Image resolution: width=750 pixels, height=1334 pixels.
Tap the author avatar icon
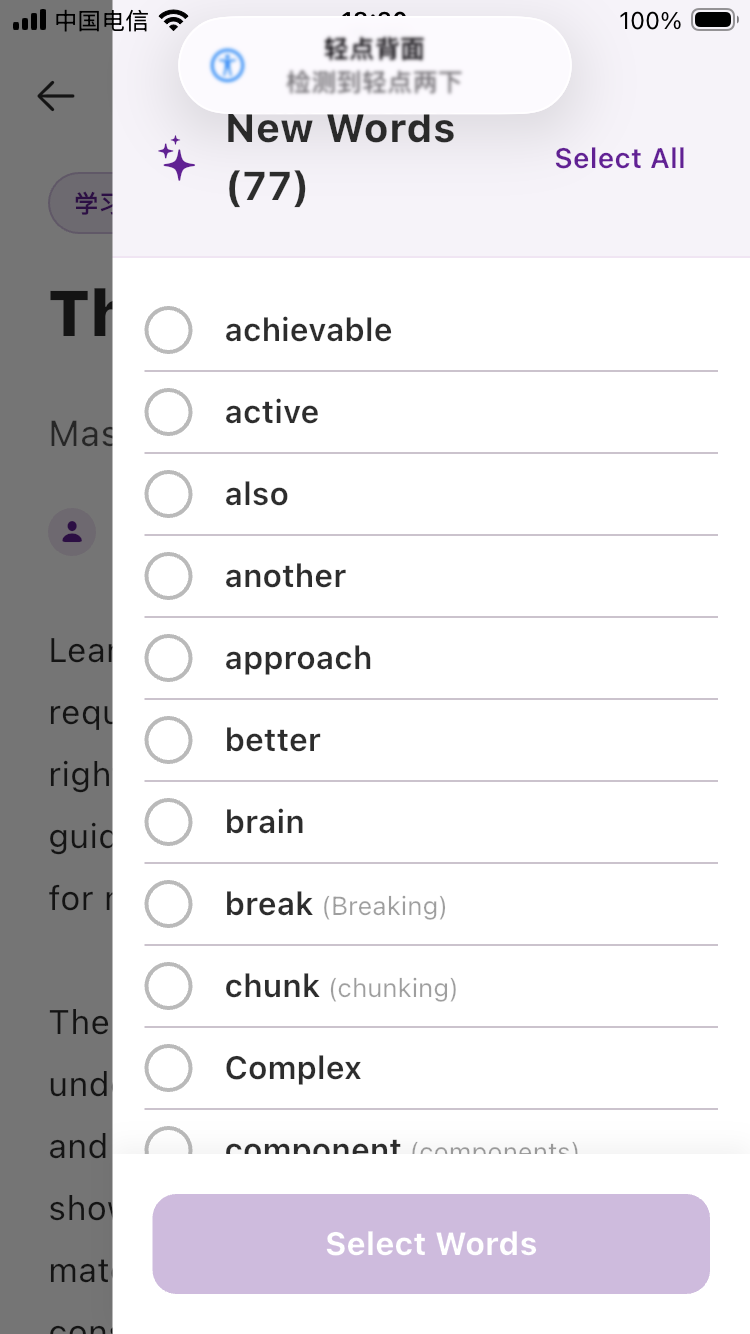tap(72, 532)
